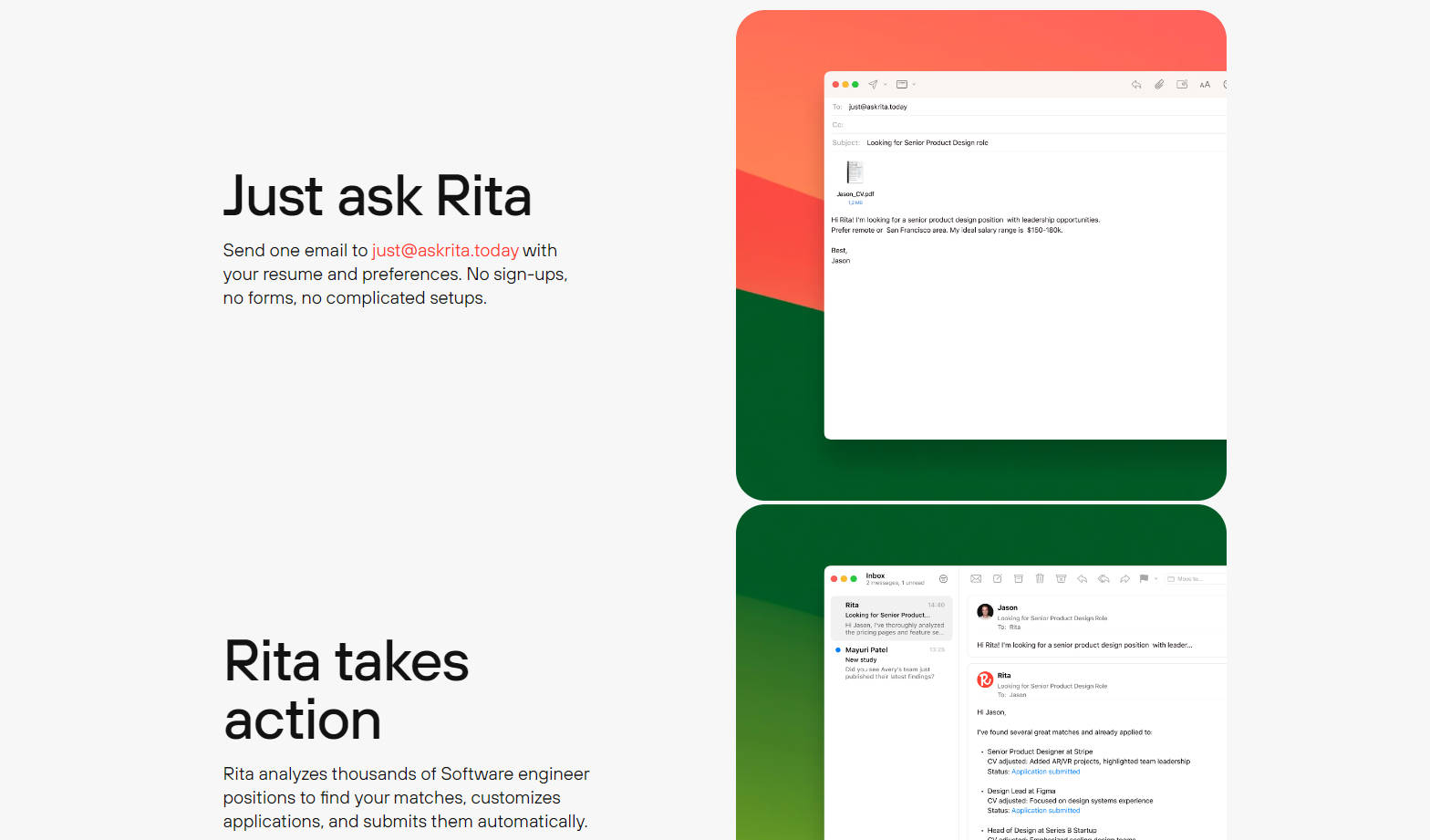1430x840 pixels.
Task: Expand the header fields dropdown arrow
Action: point(914,85)
